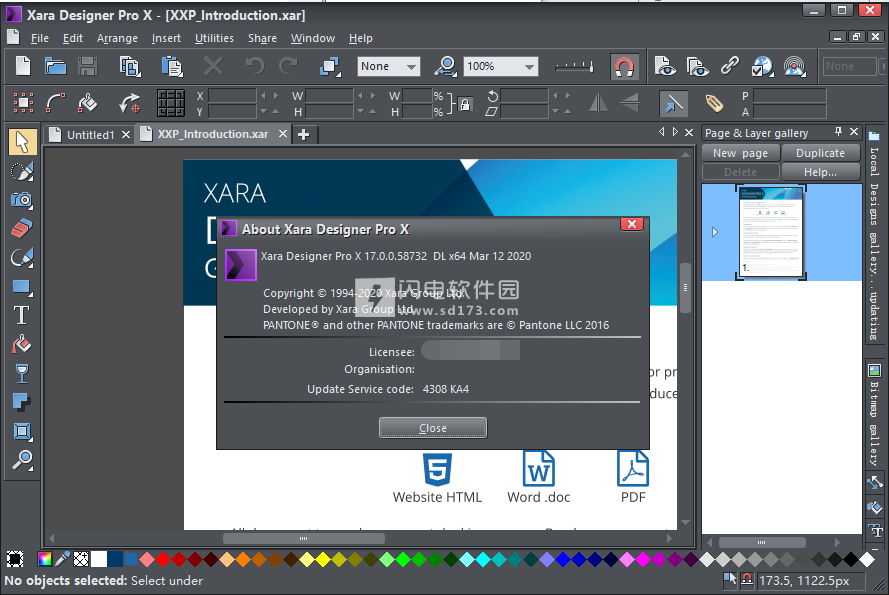Publish website with globe icon
The height and width of the screenshot is (595, 889).
point(763,66)
